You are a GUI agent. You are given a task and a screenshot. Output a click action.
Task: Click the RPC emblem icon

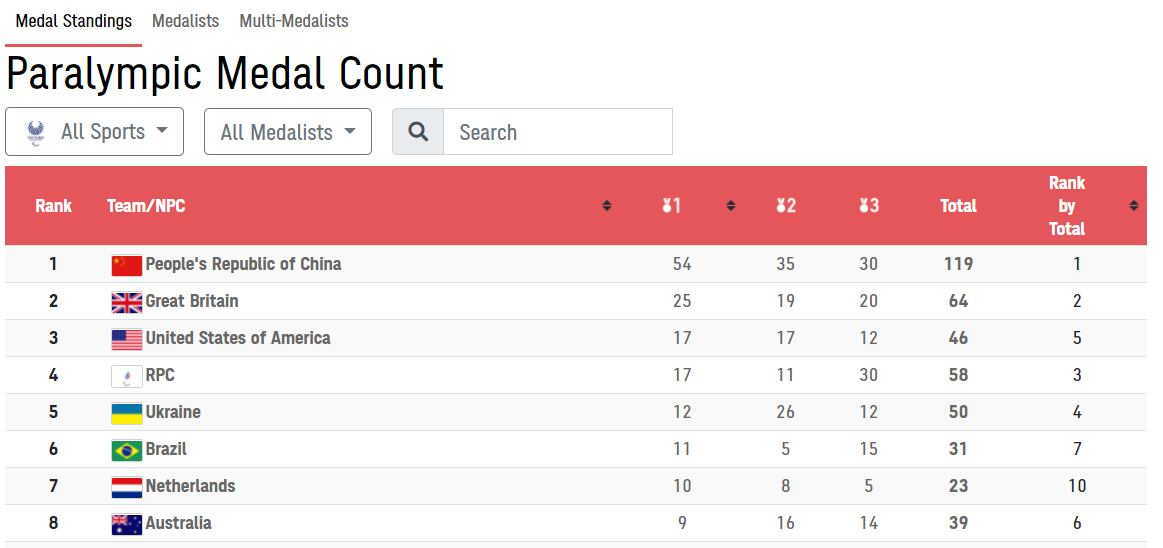[127, 376]
